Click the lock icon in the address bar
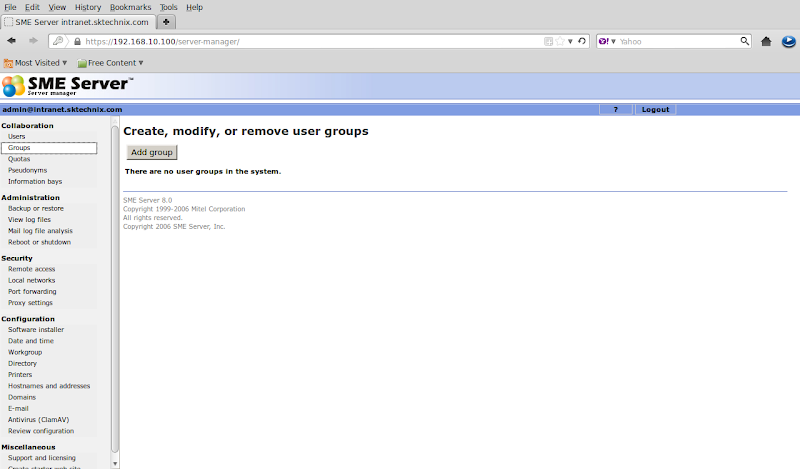Viewport: 800px width, 469px height. (x=78, y=41)
